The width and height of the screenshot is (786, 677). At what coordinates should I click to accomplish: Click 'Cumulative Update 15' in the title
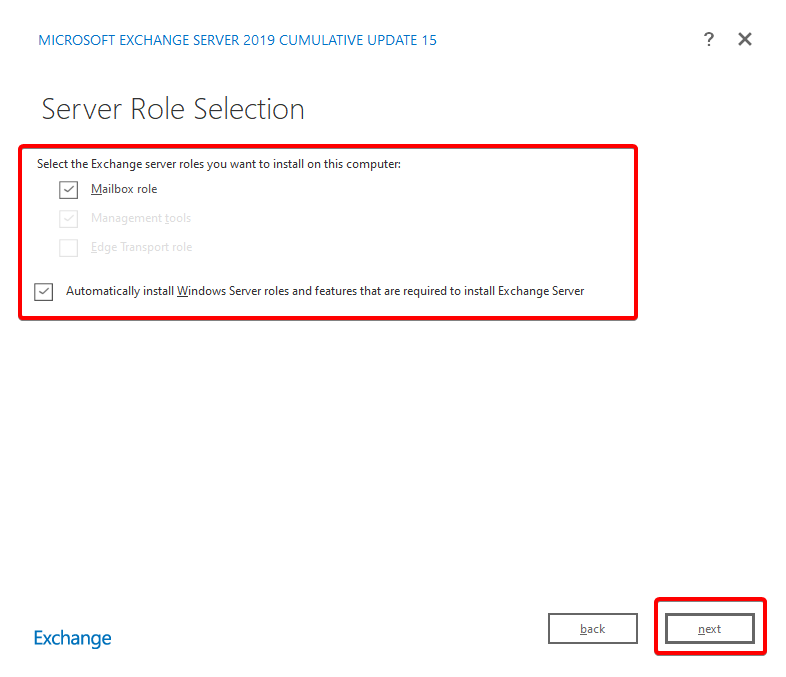(358, 40)
